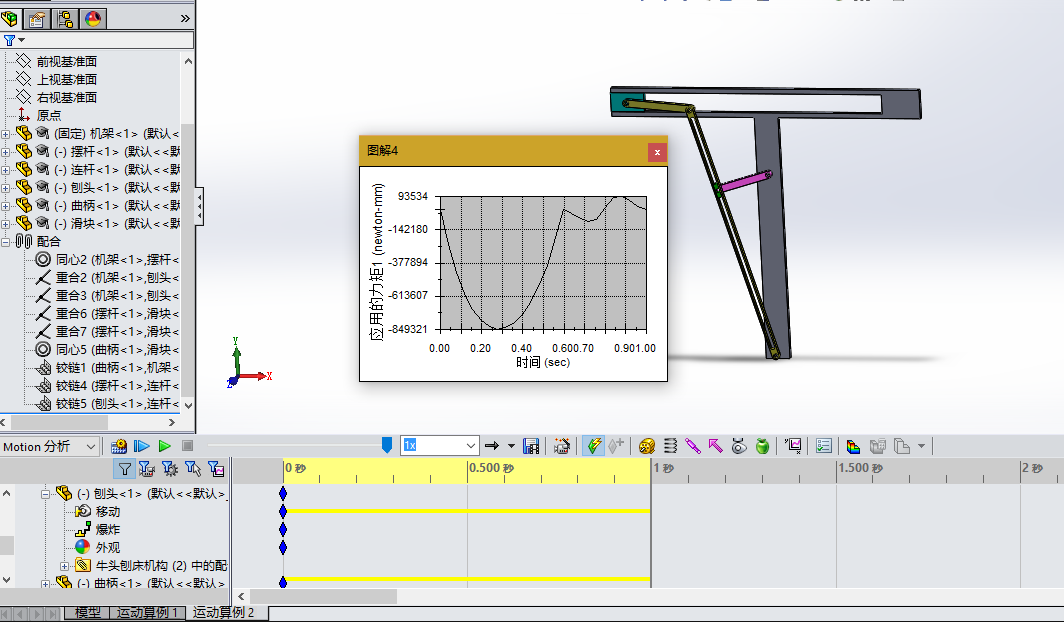Open the FeatureManager design tree tab

click(x=10, y=18)
